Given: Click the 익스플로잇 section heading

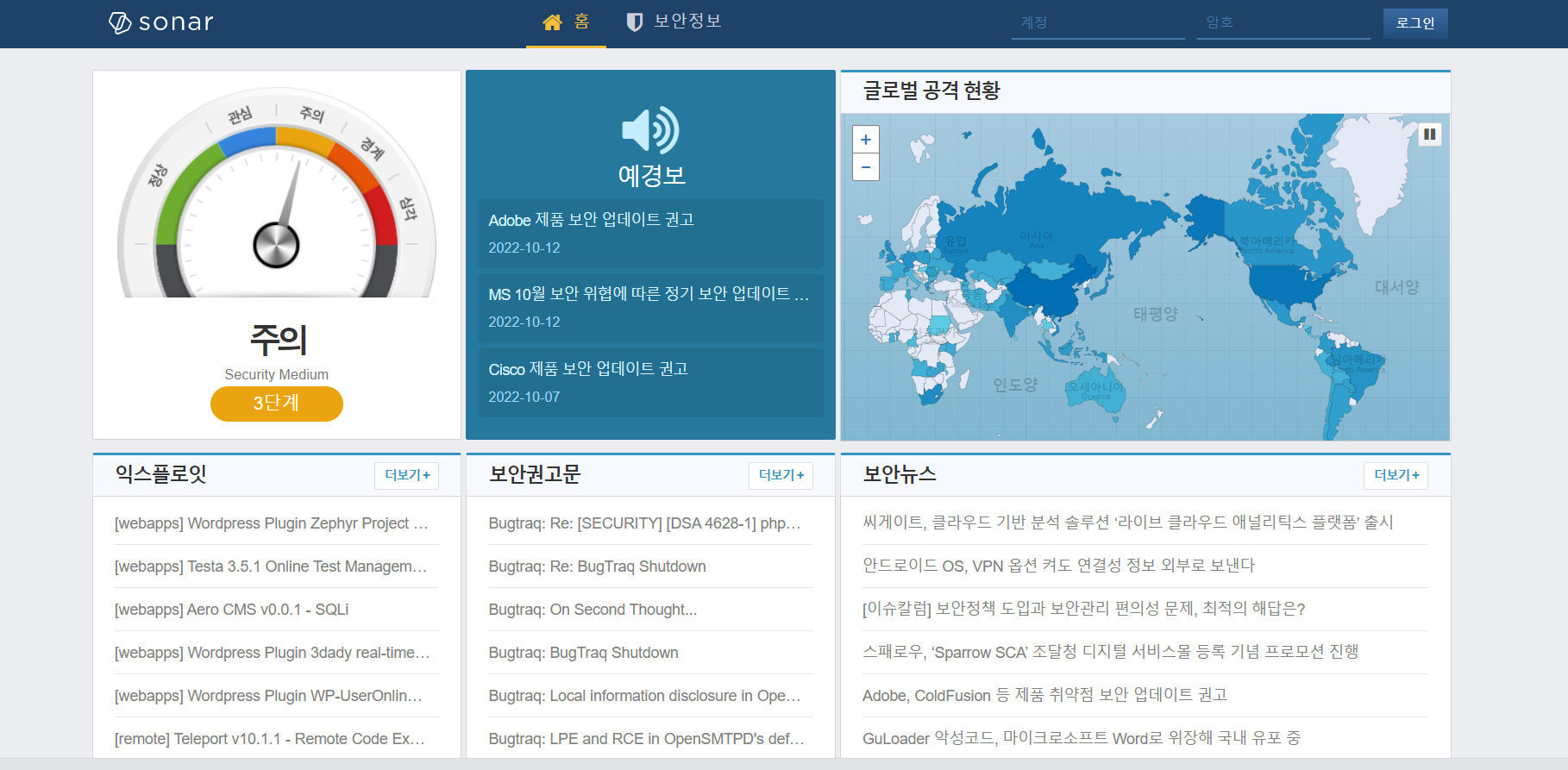Looking at the screenshot, I should pyautogui.click(x=161, y=474).
